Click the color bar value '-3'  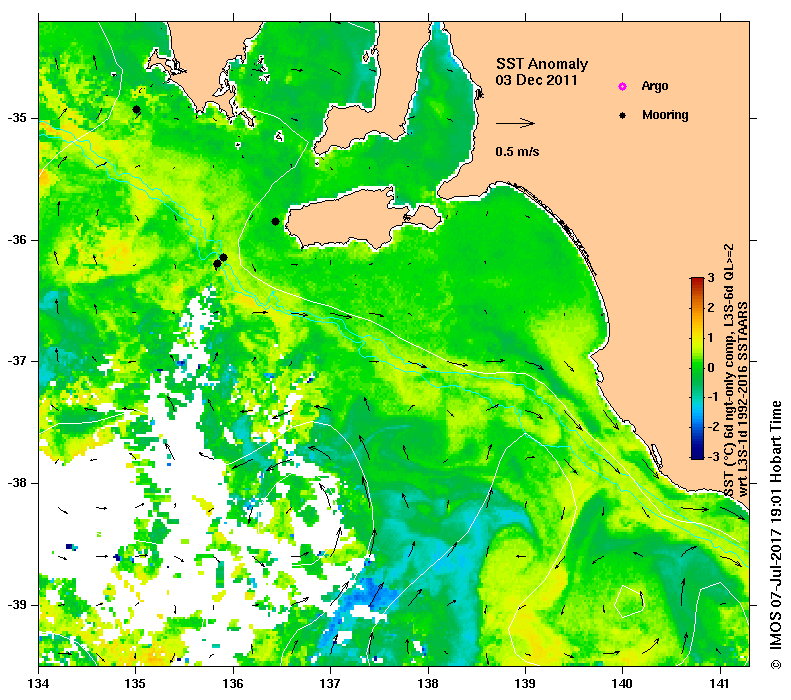coord(712,457)
